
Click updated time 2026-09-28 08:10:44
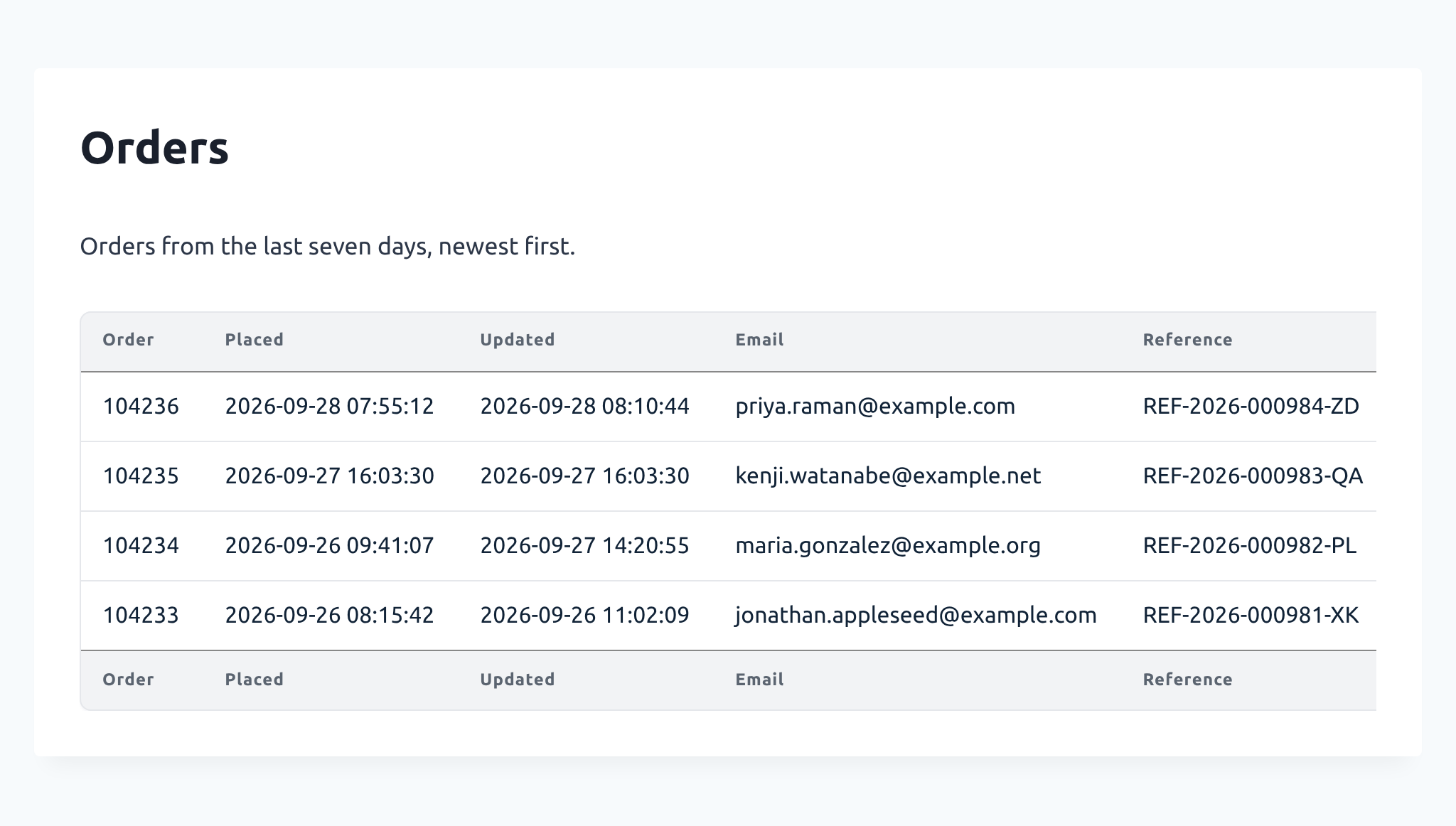(584, 407)
